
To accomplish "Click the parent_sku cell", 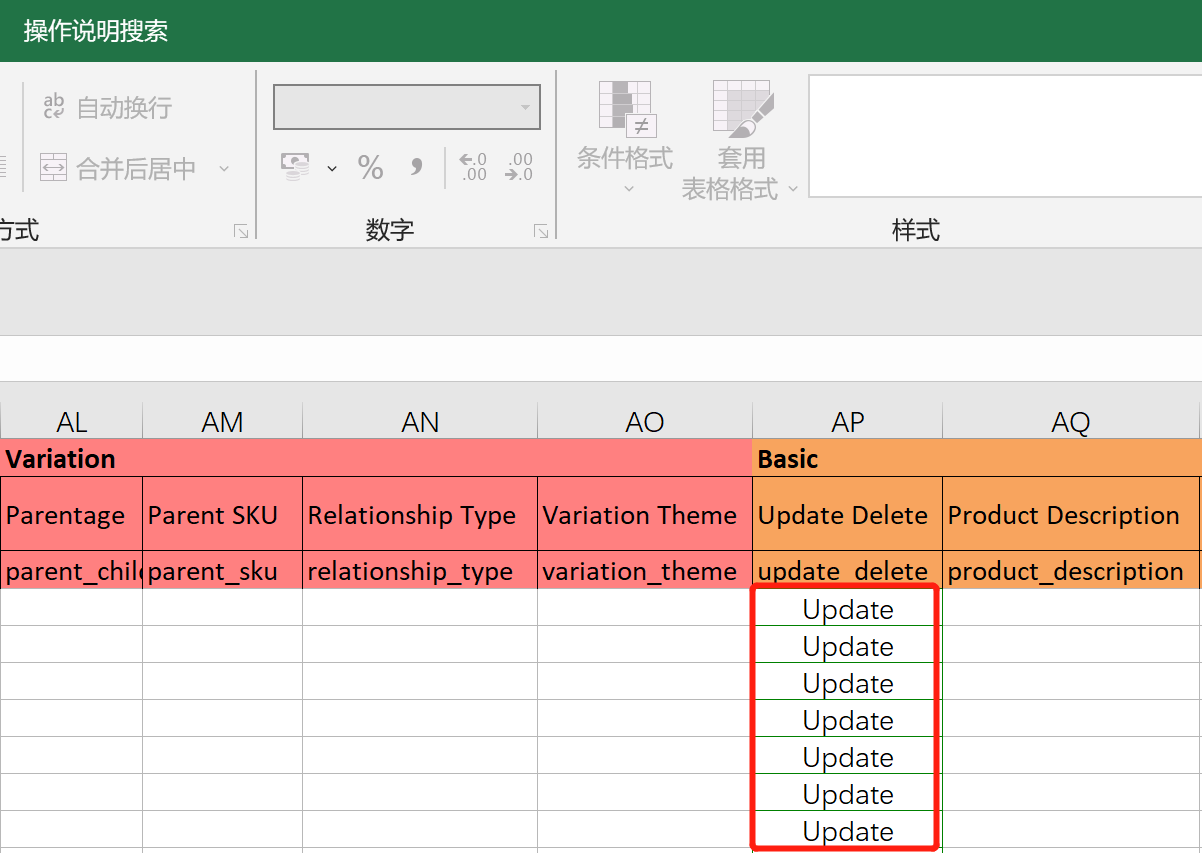I will pos(222,570).
